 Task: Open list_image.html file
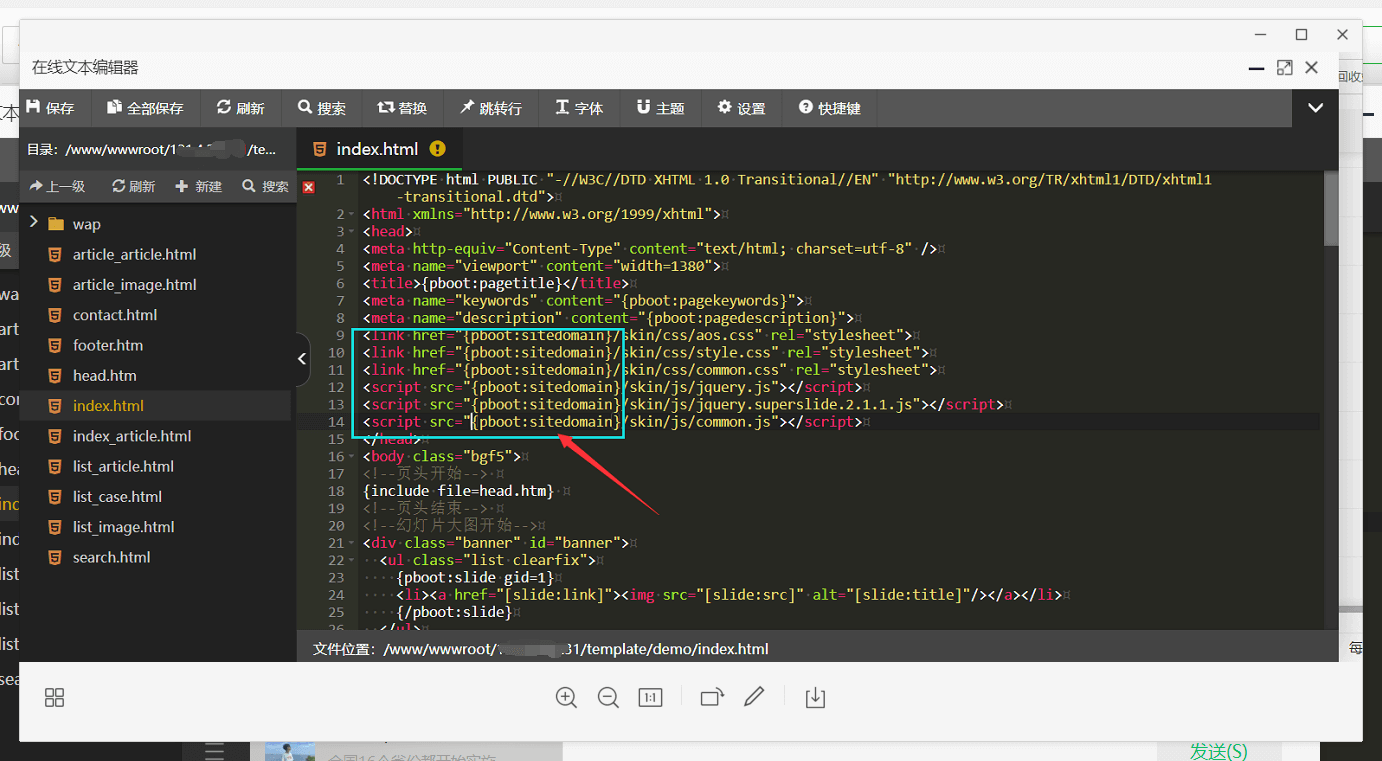123,527
